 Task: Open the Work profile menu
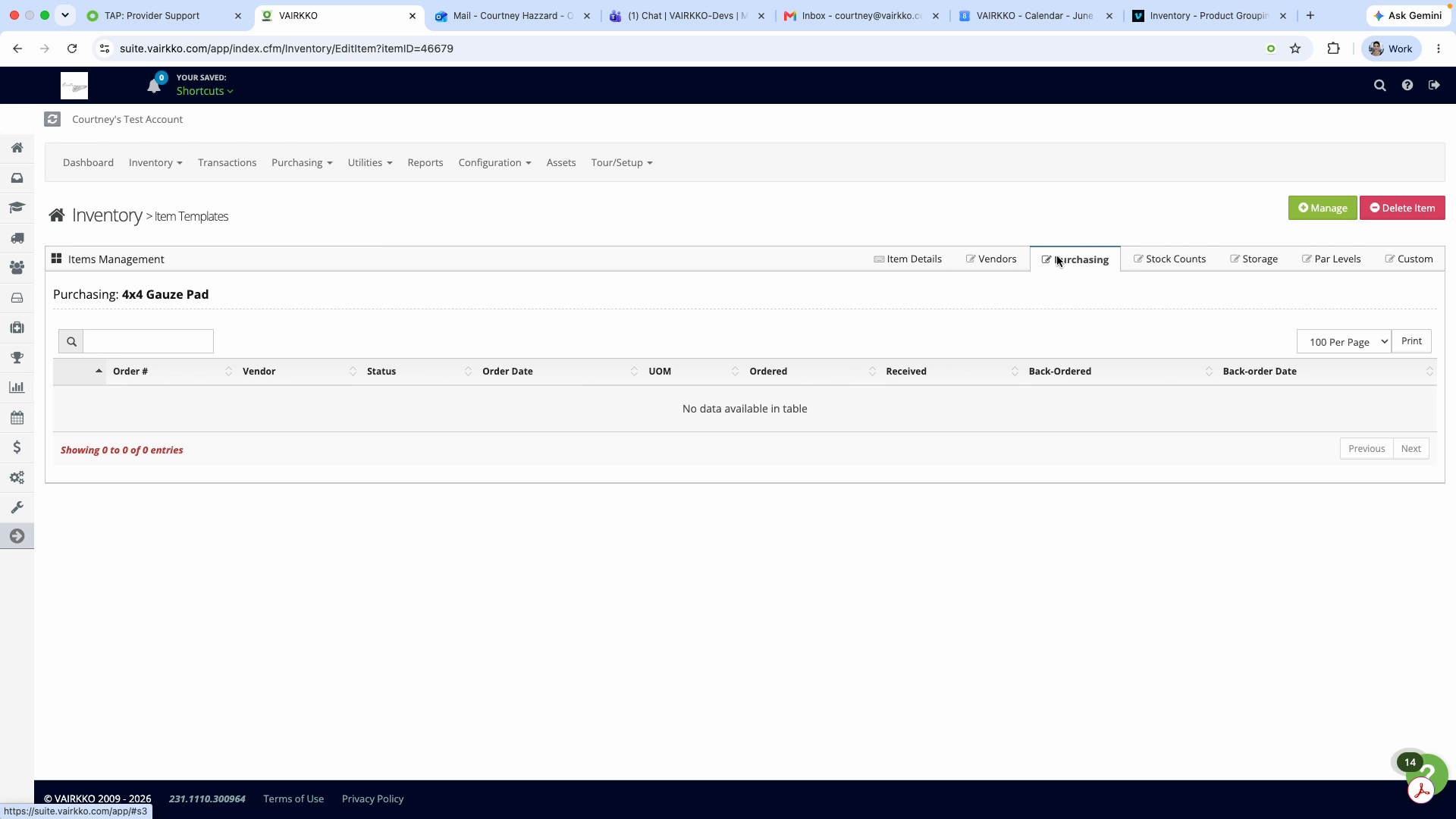(1391, 49)
